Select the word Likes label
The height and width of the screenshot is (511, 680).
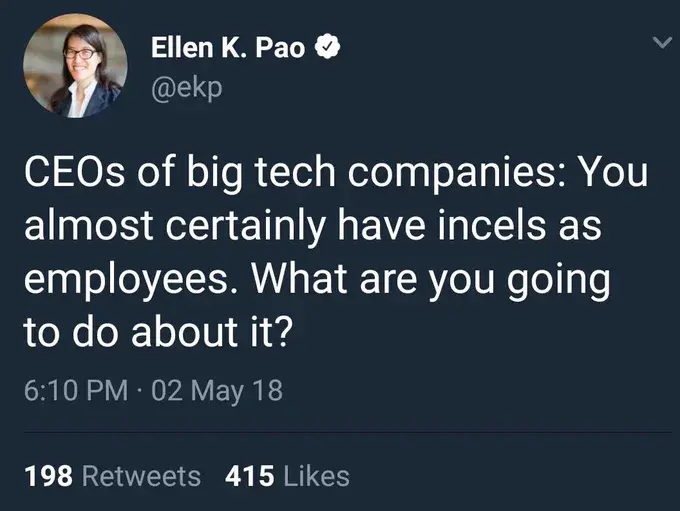pyautogui.click(x=316, y=476)
